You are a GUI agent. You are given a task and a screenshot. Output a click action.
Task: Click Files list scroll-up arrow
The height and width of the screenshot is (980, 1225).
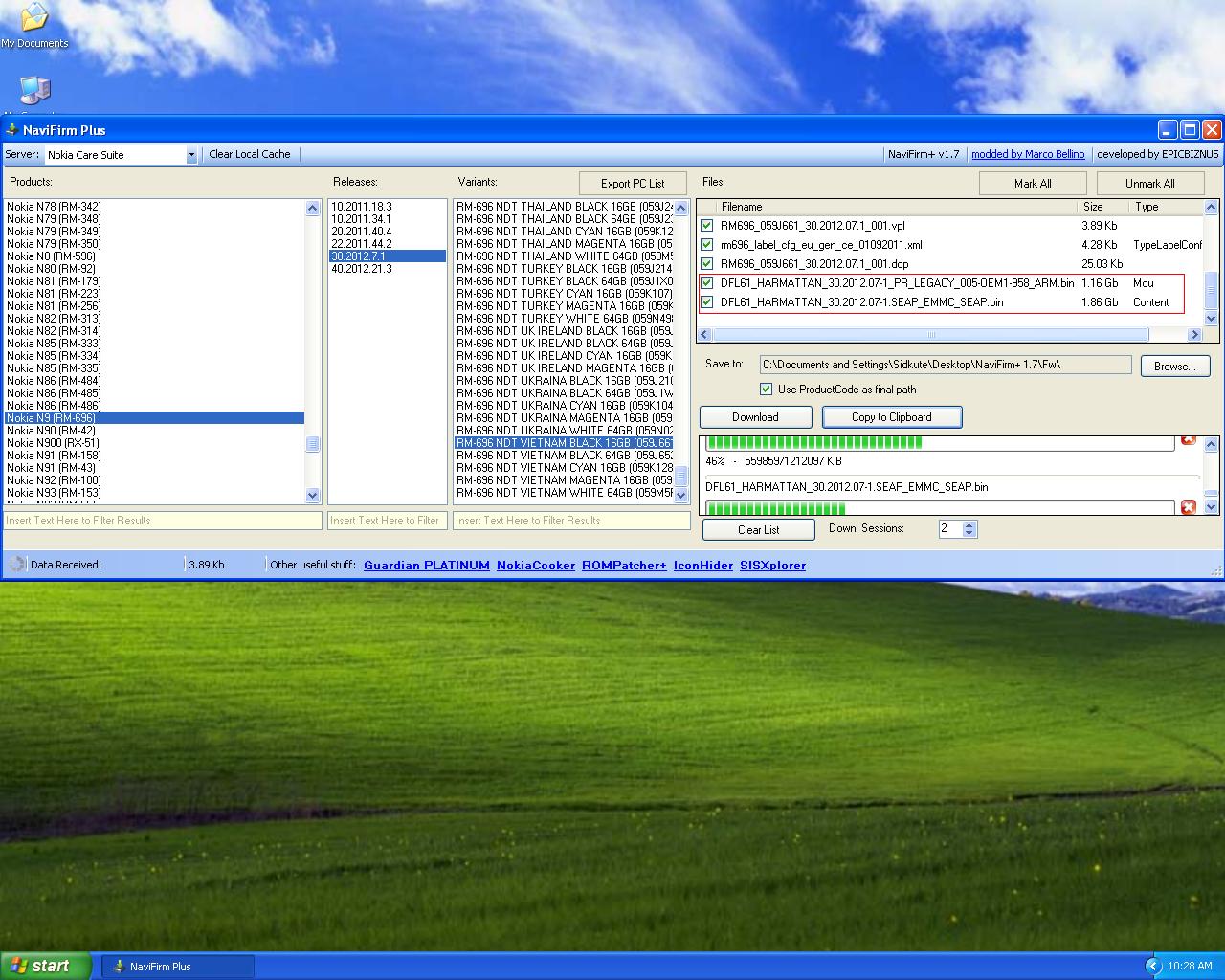point(1211,207)
